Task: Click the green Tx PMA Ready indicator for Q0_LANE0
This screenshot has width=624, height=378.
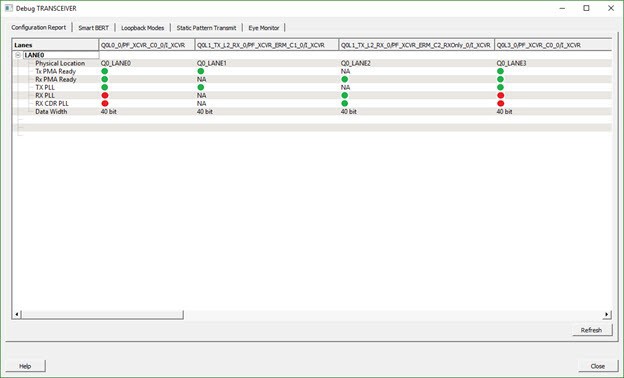Action: (x=105, y=71)
